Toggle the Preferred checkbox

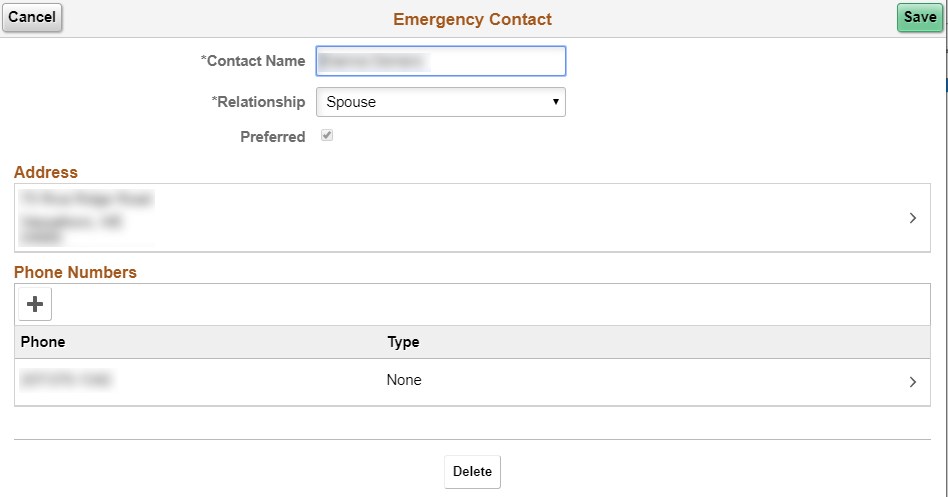pyautogui.click(x=326, y=136)
